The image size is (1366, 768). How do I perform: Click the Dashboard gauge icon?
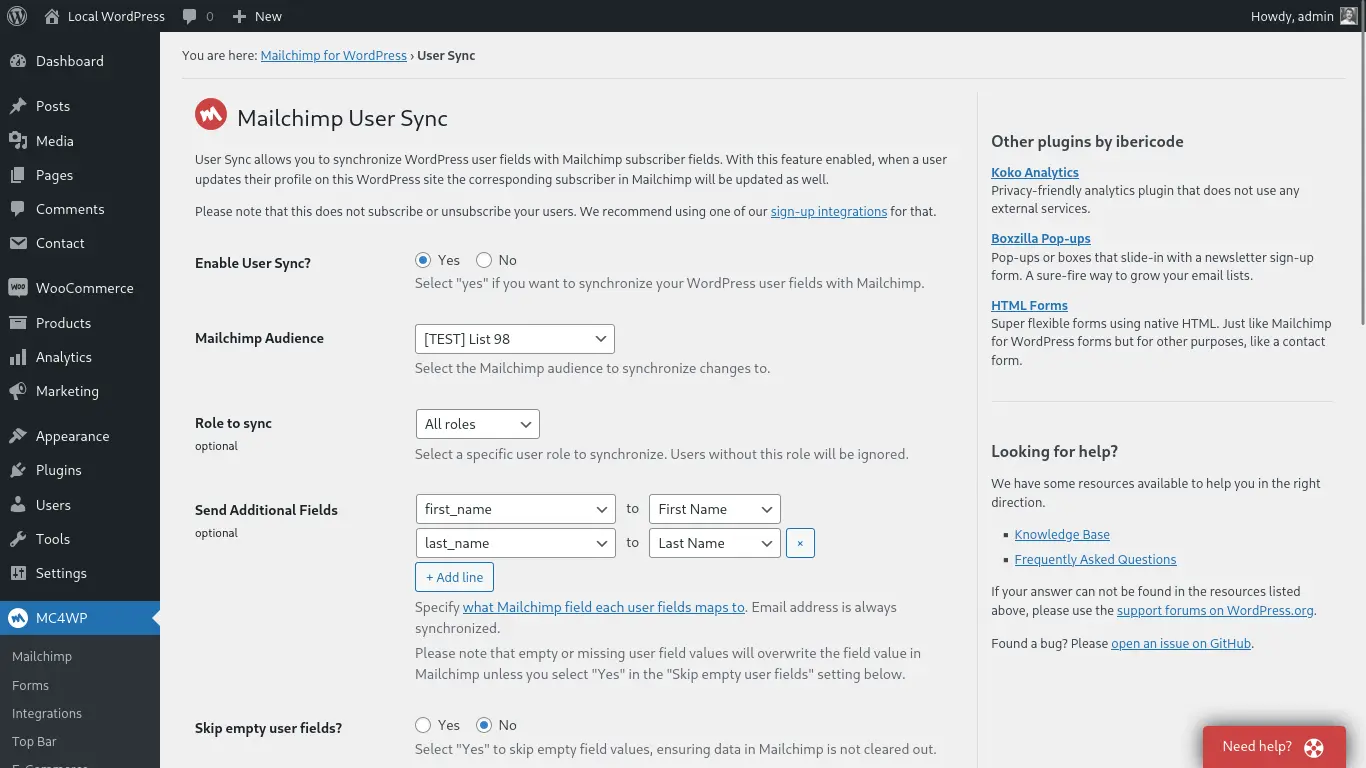coord(18,61)
